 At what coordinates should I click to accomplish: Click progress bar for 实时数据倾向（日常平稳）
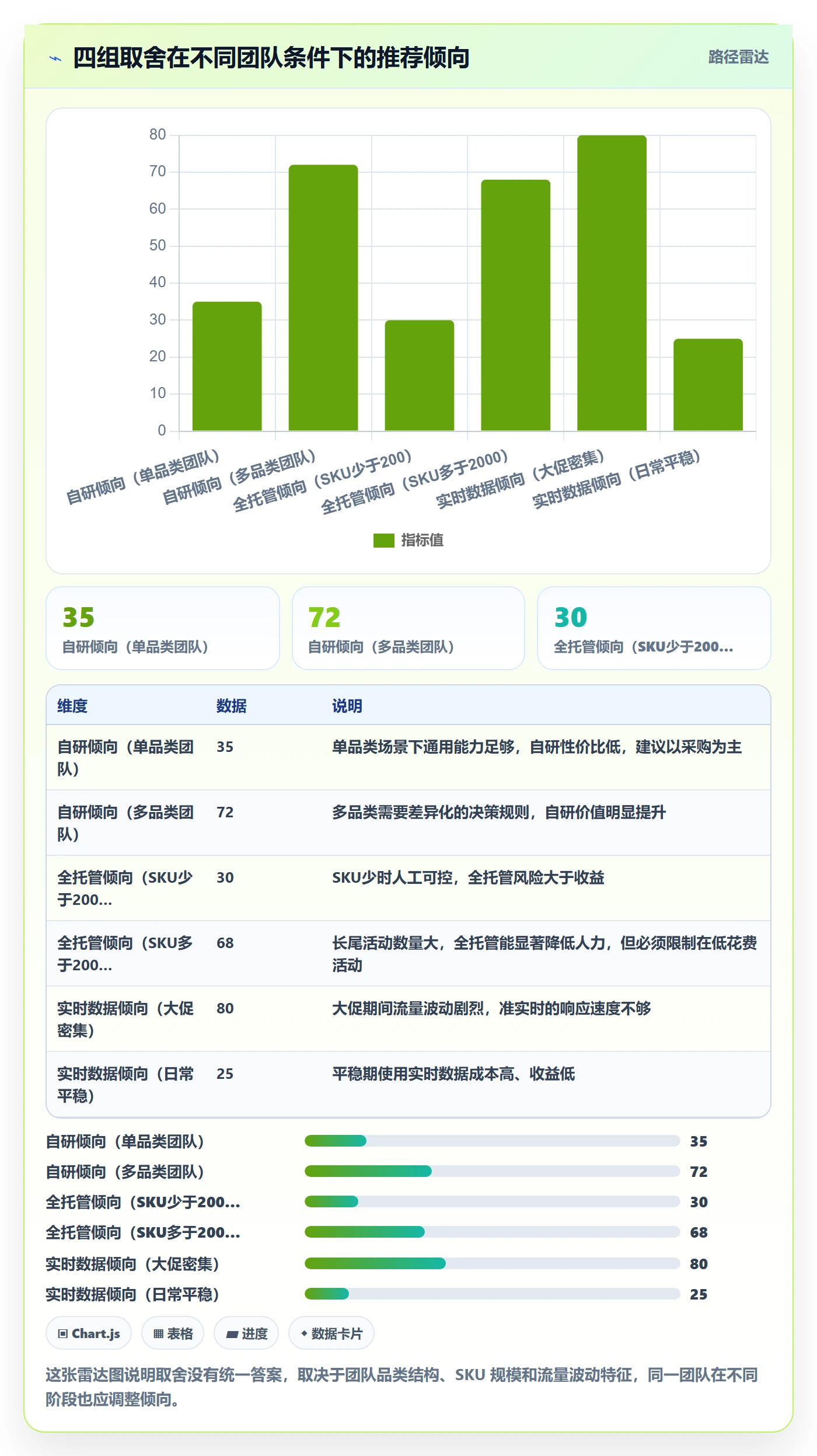pyautogui.click(x=492, y=1294)
